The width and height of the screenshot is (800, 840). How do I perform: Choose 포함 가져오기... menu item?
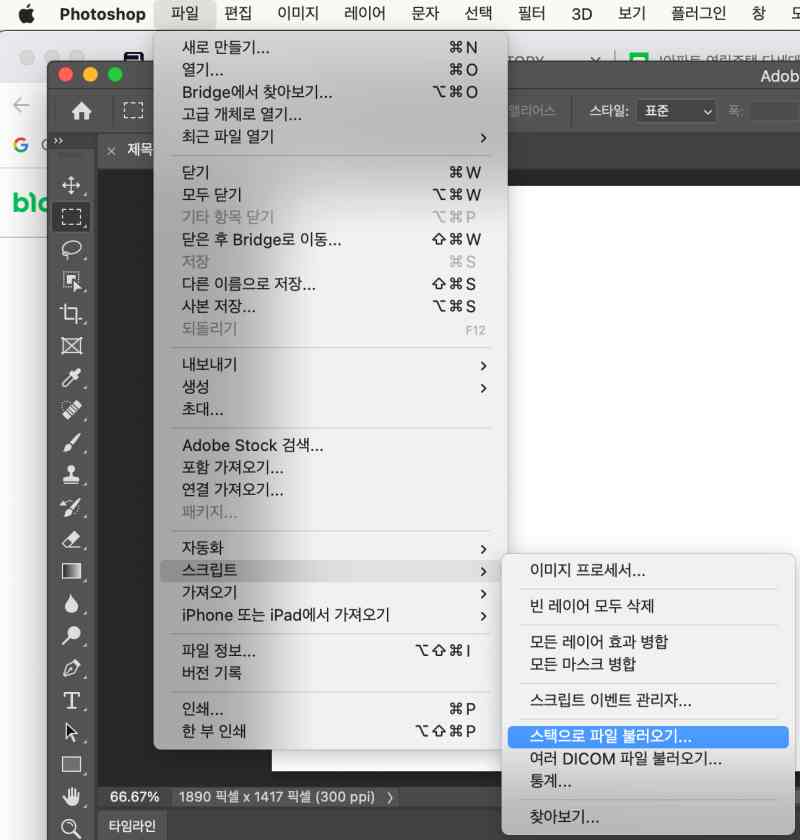tap(330, 468)
